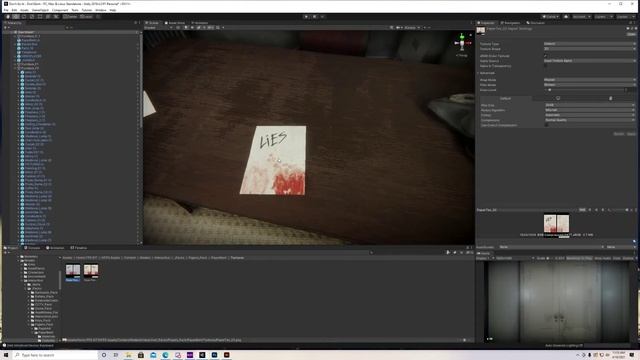Toggle Alpha Is Transparency checkbox
Screen dimensions: 640x360
pos(546,66)
